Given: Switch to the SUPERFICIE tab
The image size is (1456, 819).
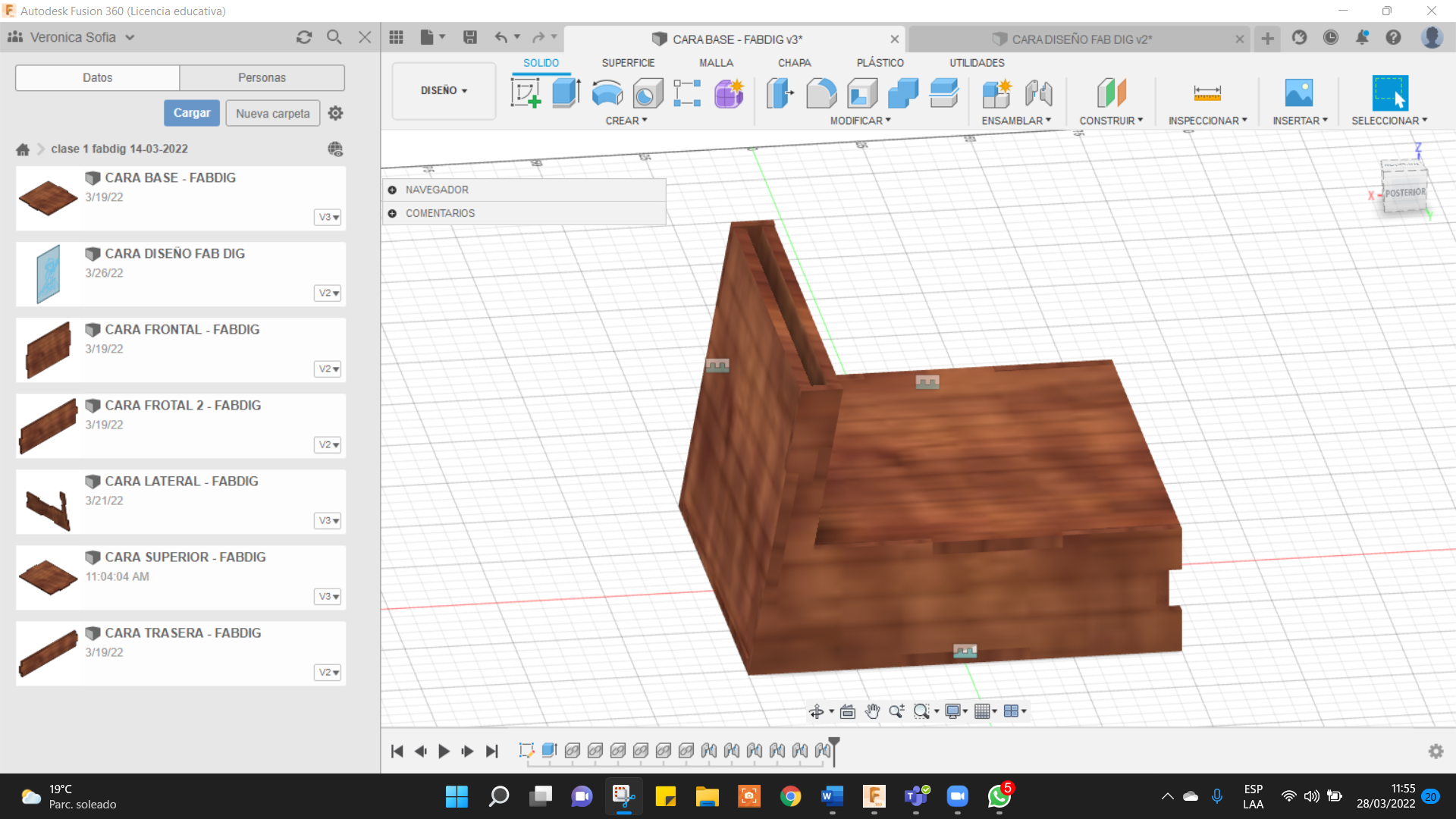Looking at the screenshot, I should [628, 63].
